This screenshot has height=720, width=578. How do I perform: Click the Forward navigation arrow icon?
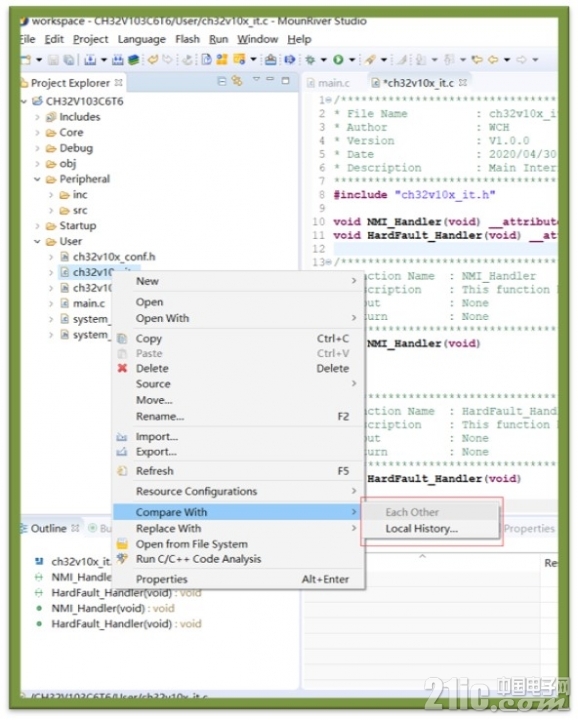tap(522, 60)
